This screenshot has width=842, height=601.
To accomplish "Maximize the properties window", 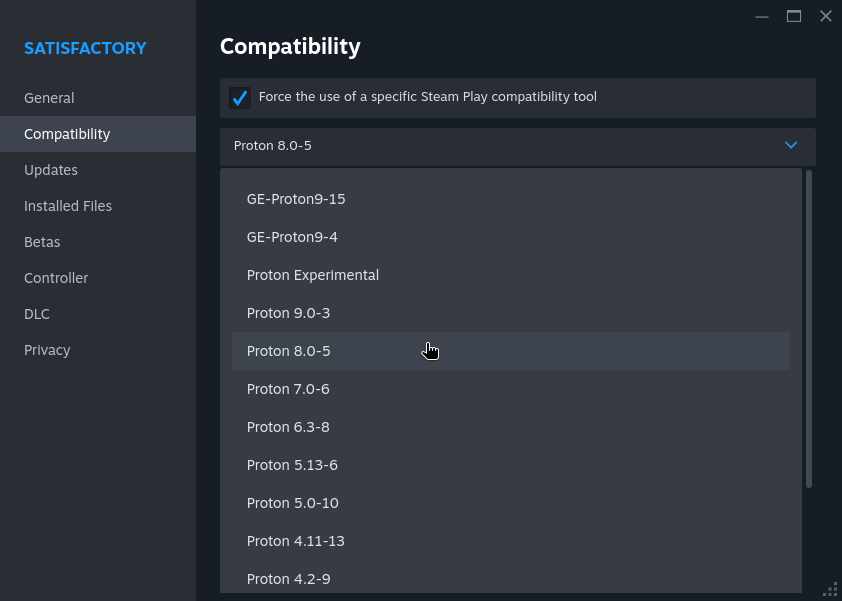I will coord(794,16).
